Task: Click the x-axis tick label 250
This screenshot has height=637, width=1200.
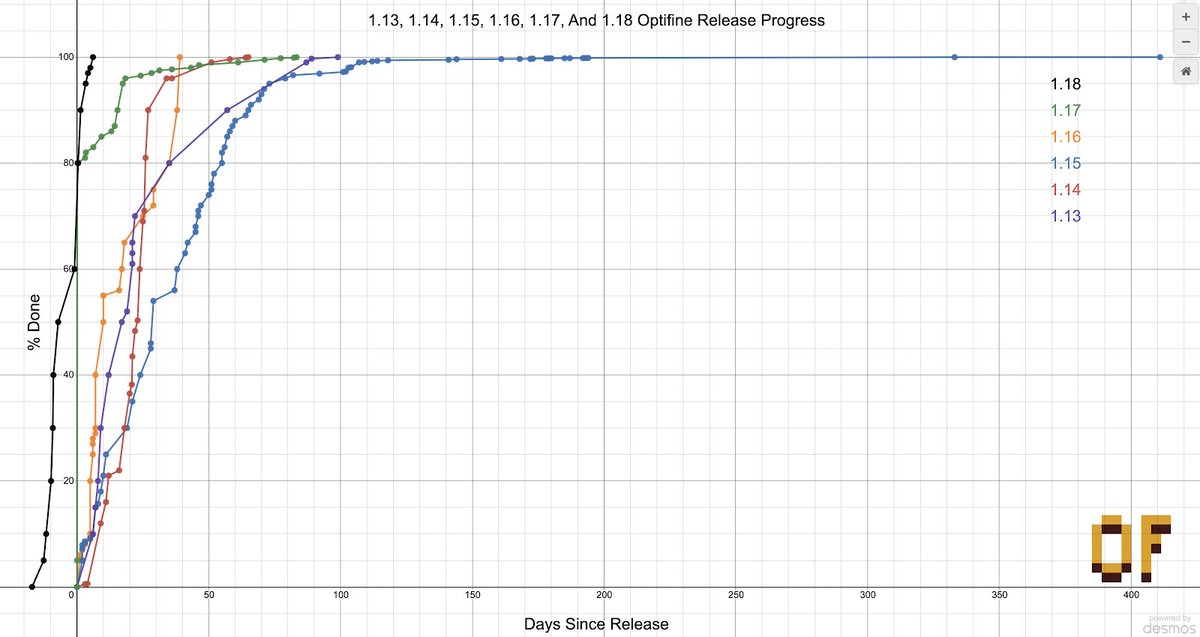Action: tap(736, 596)
